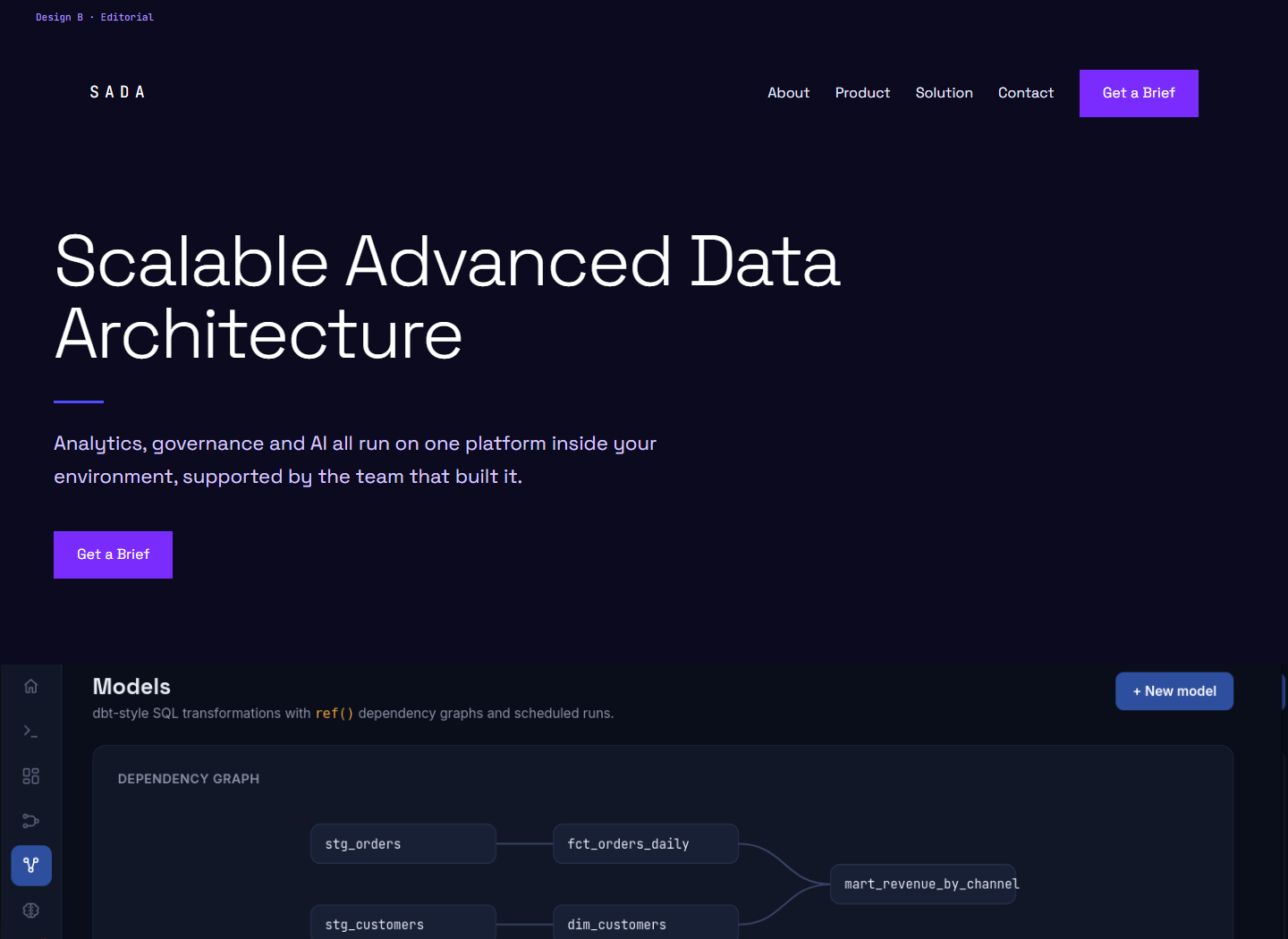Click Get a Brief in the header
This screenshot has width=1288, height=939.
coord(1139,93)
